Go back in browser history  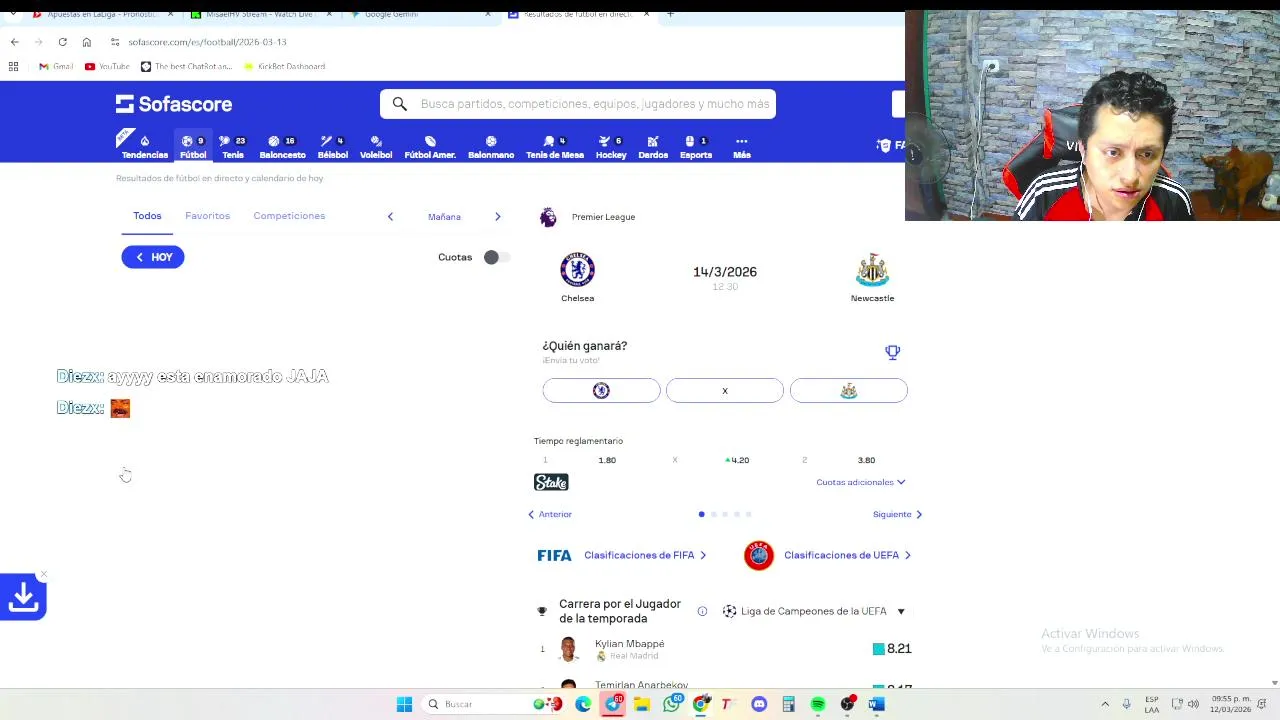coord(14,42)
